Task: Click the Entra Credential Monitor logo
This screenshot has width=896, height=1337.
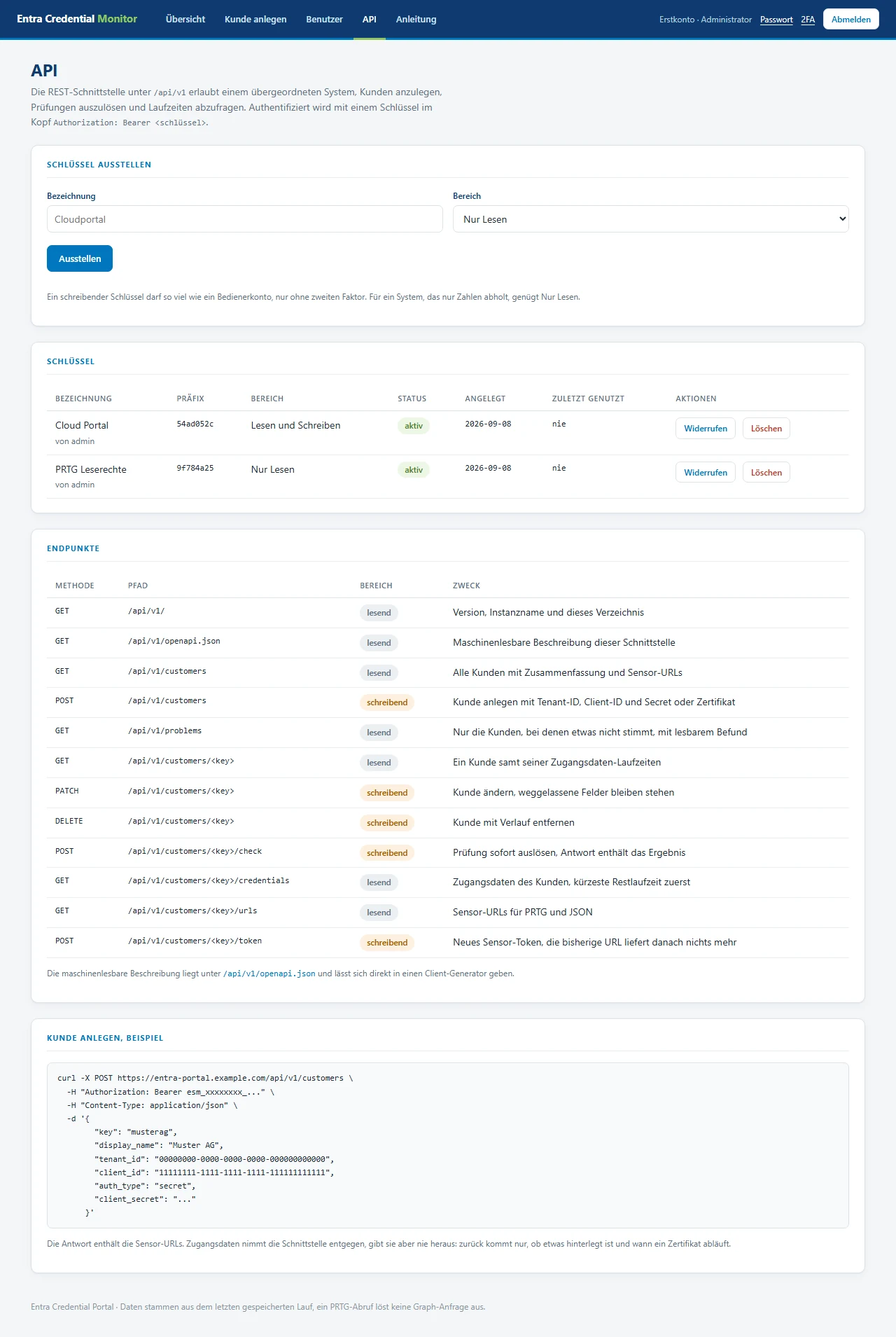Action: (77, 19)
